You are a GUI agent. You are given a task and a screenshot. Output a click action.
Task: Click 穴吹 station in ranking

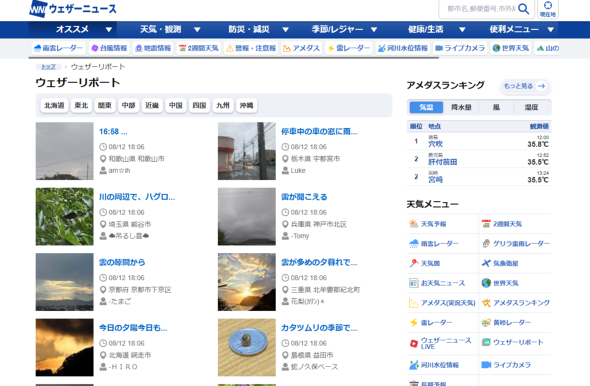pyautogui.click(x=435, y=144)
